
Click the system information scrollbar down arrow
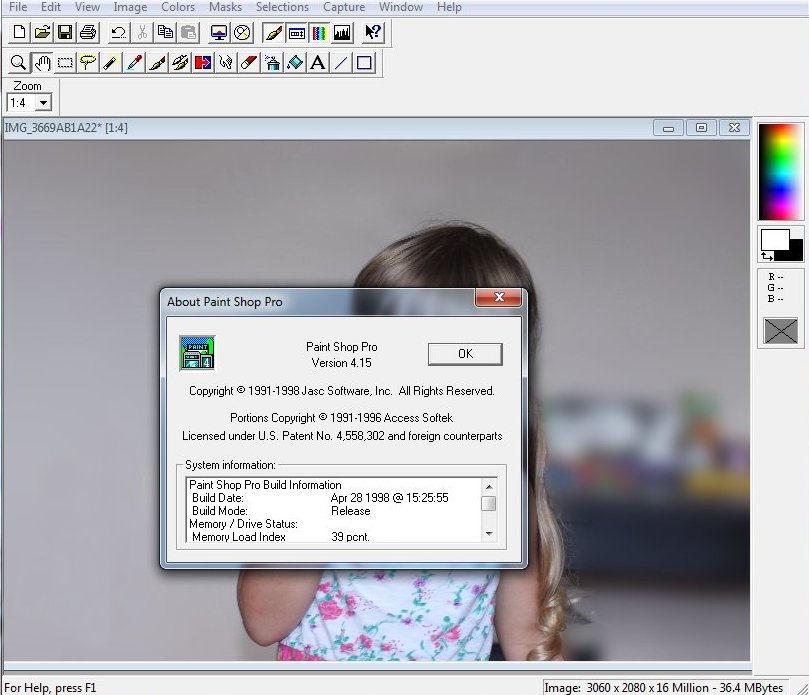click(x=489, y=534)
